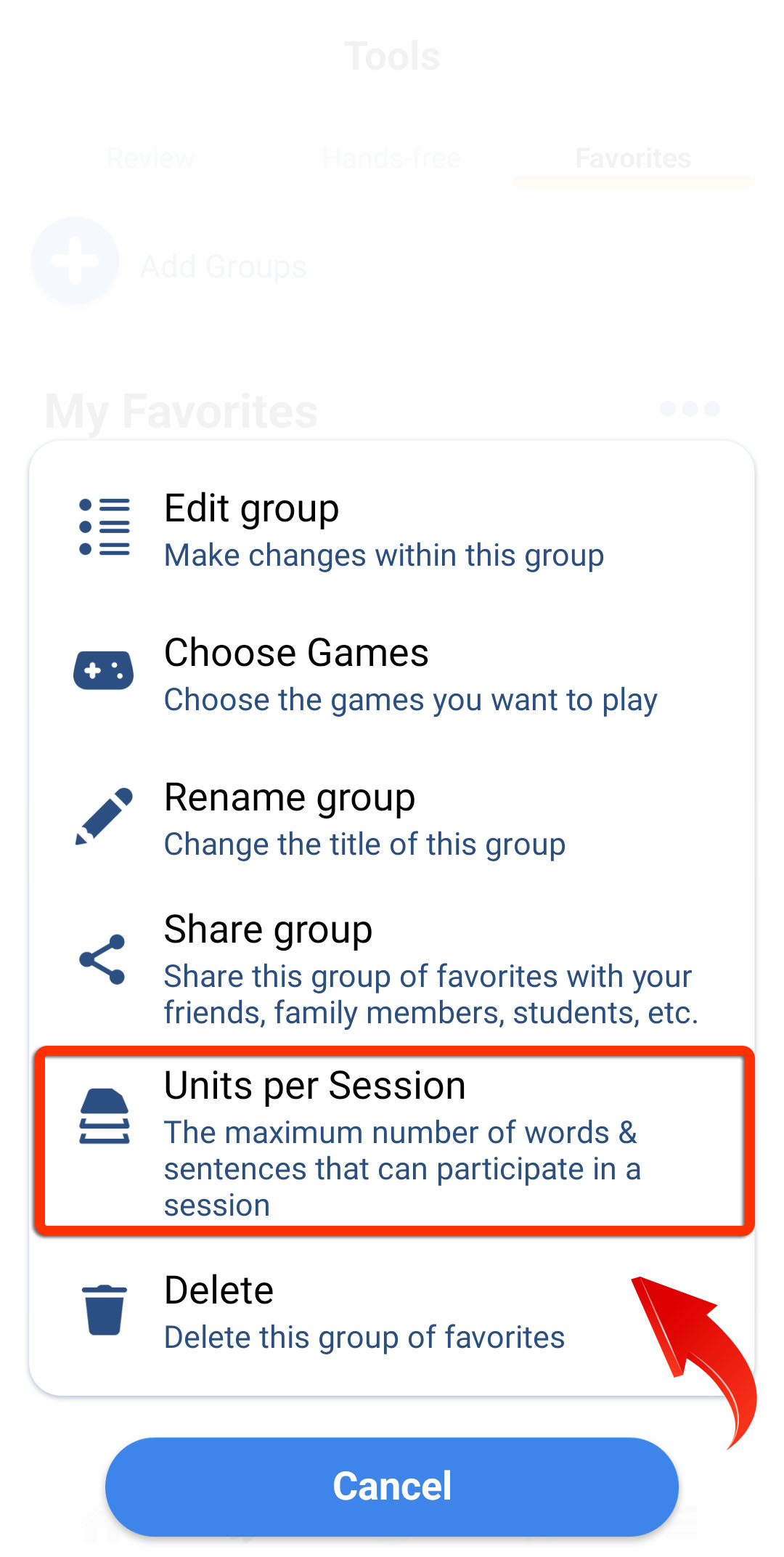
Task: Open the My Favorites three-dots menu
Action: [690, 409]
